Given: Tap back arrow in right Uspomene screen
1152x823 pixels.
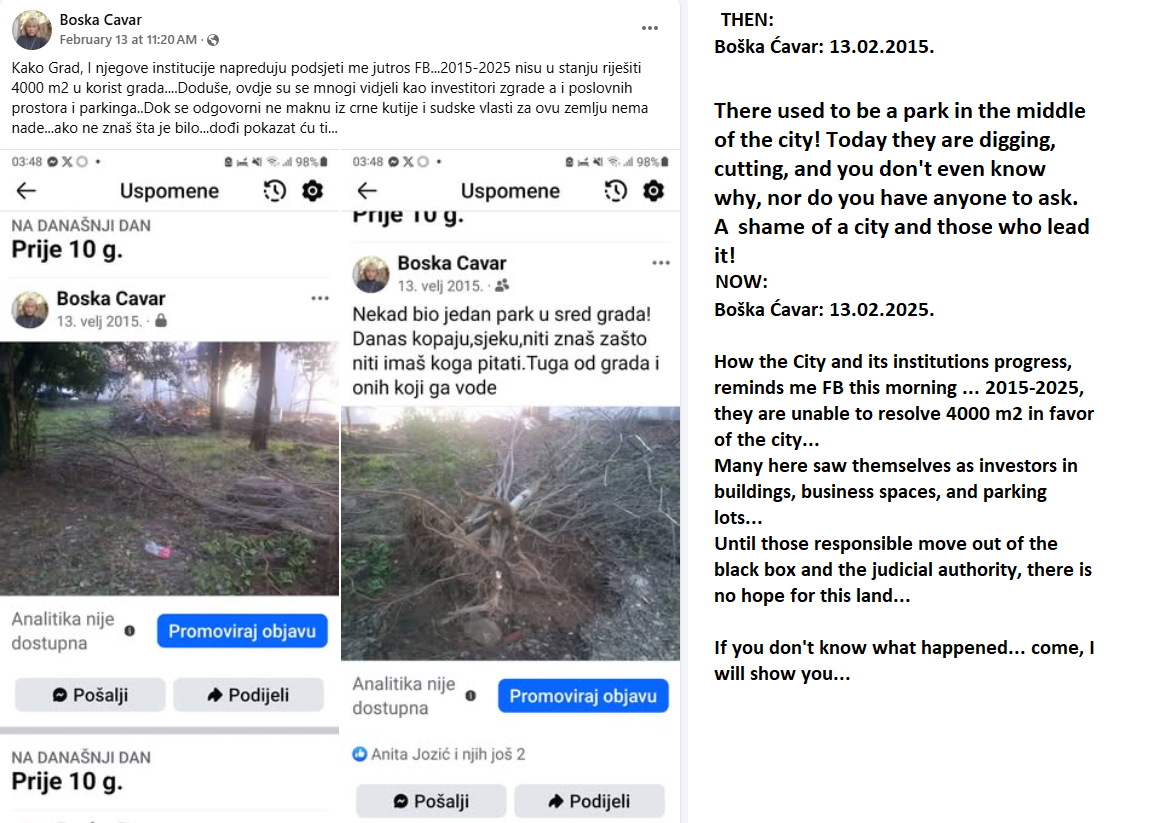Looking at the screenshot, I should pos(367,191).
